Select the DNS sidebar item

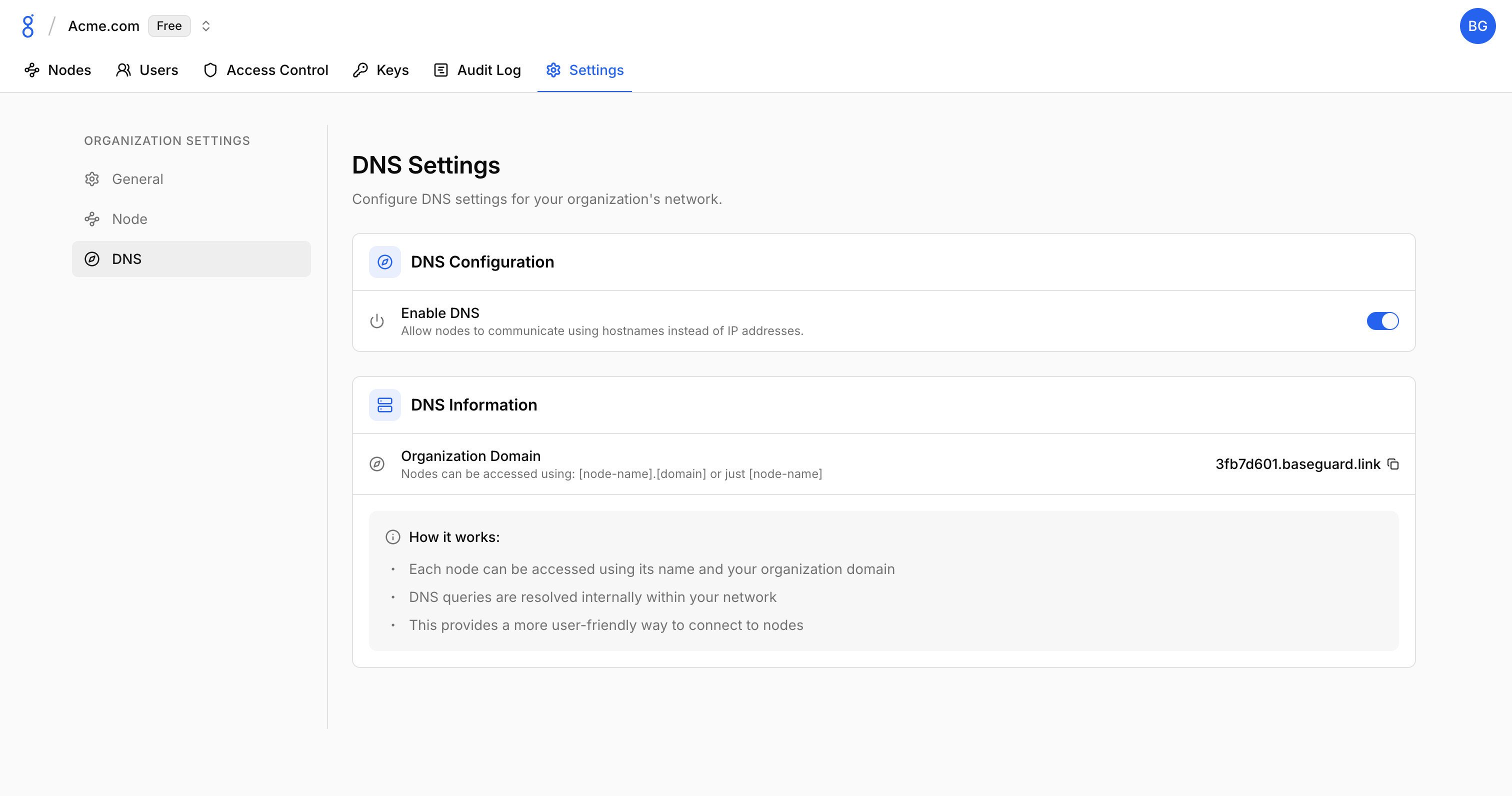pos(191,259)
